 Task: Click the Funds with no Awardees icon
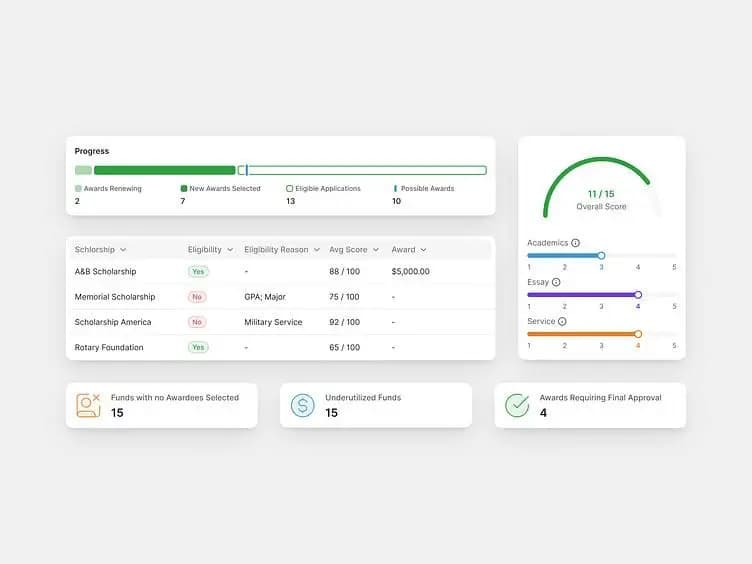(x=88, y=405)
